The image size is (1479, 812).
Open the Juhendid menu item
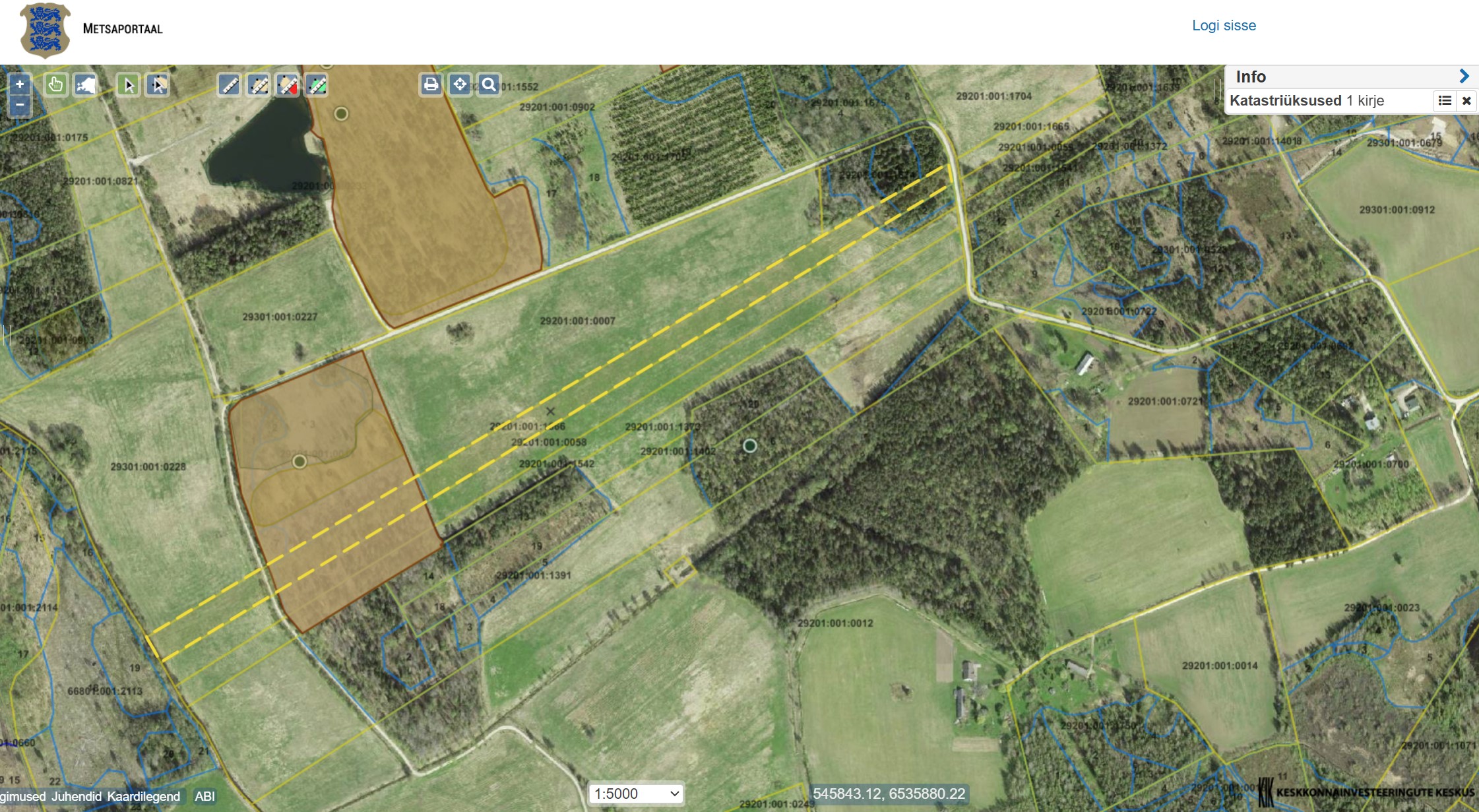click(77, 796)
